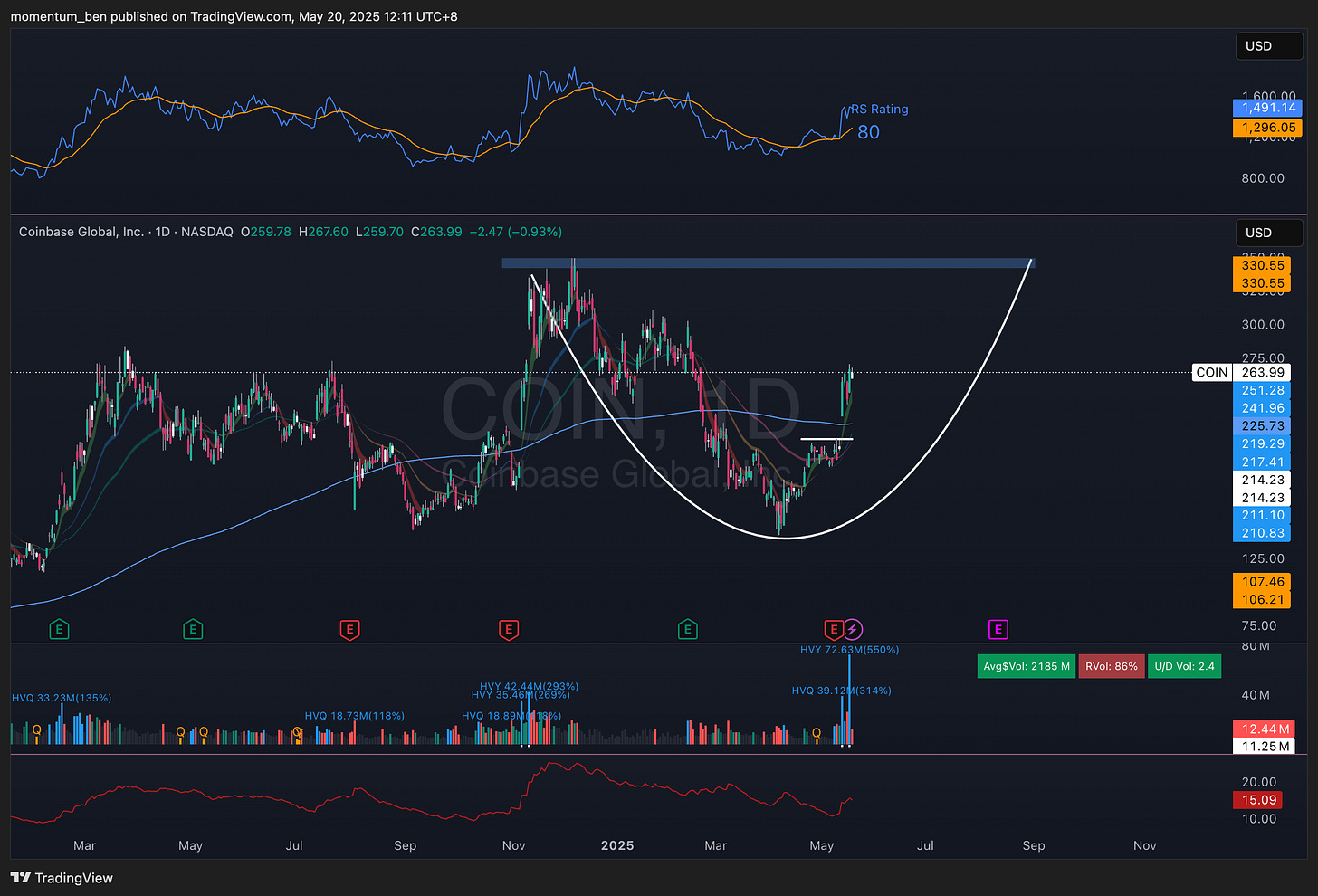This screenshot has height=896, width=1318.
Task: Click the orange 1,296.05 RS average label
Action: tap(1267, 128)
